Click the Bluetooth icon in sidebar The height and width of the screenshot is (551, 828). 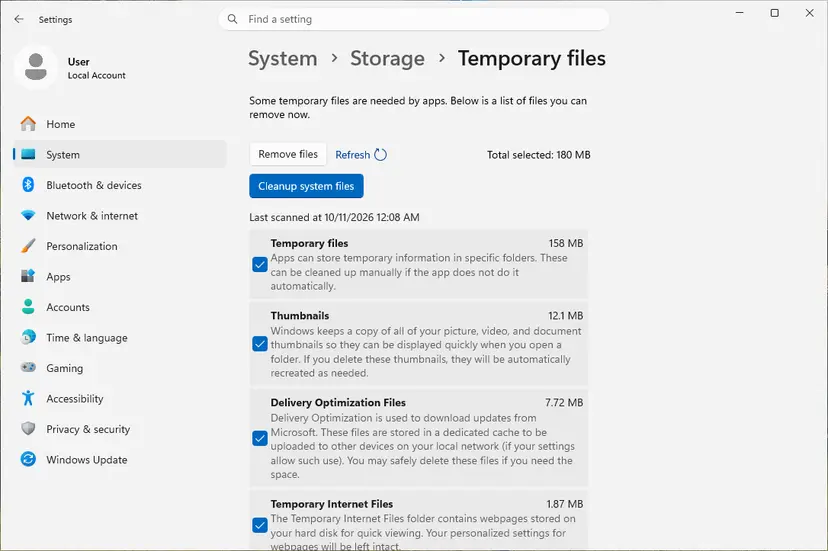point(28,185)
